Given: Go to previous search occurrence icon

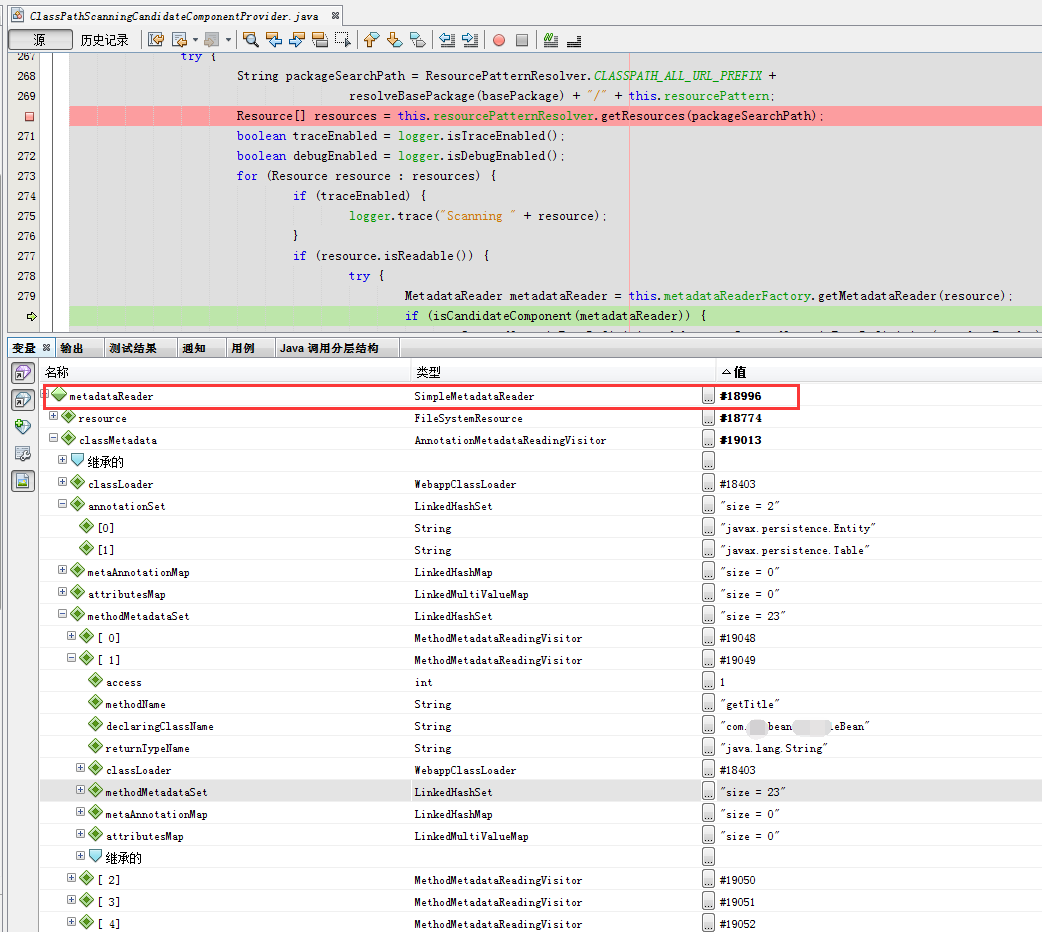Looking at the screenshot, I should coord(274,40).
